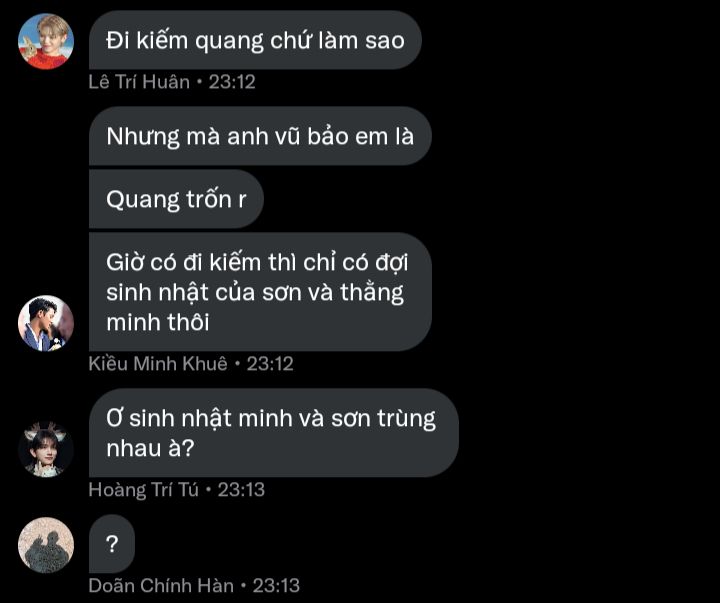
Task: Select the single question mark message
Action: pos(112,544)
